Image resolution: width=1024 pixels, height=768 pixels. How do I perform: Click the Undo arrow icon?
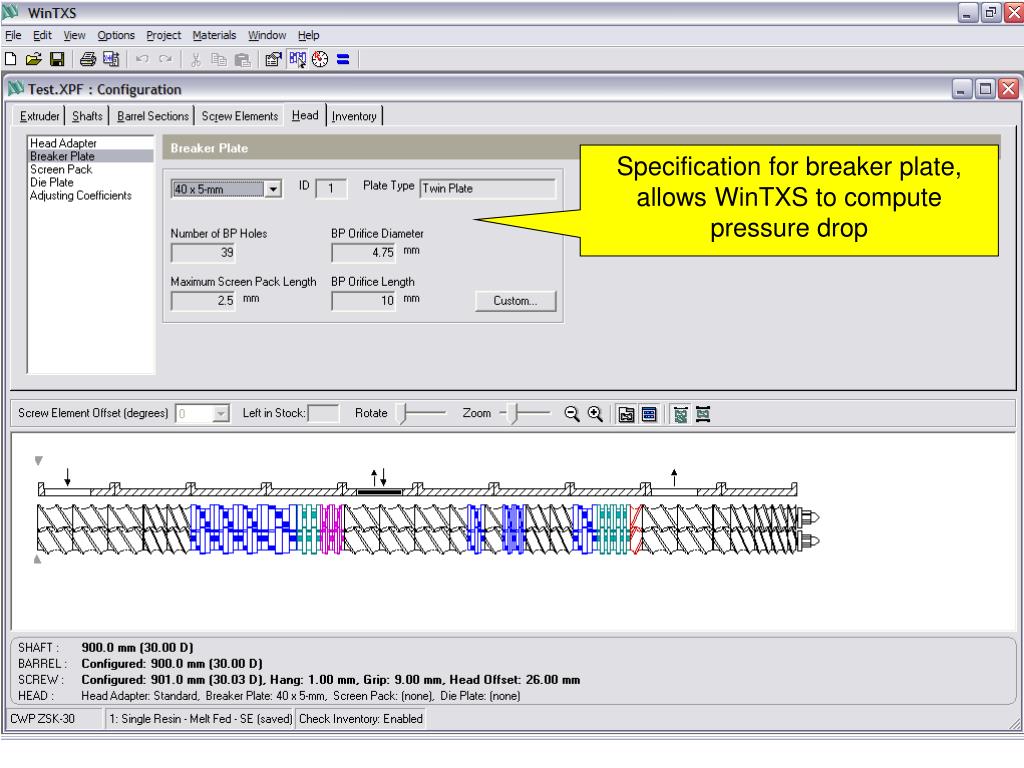point(142,59)
